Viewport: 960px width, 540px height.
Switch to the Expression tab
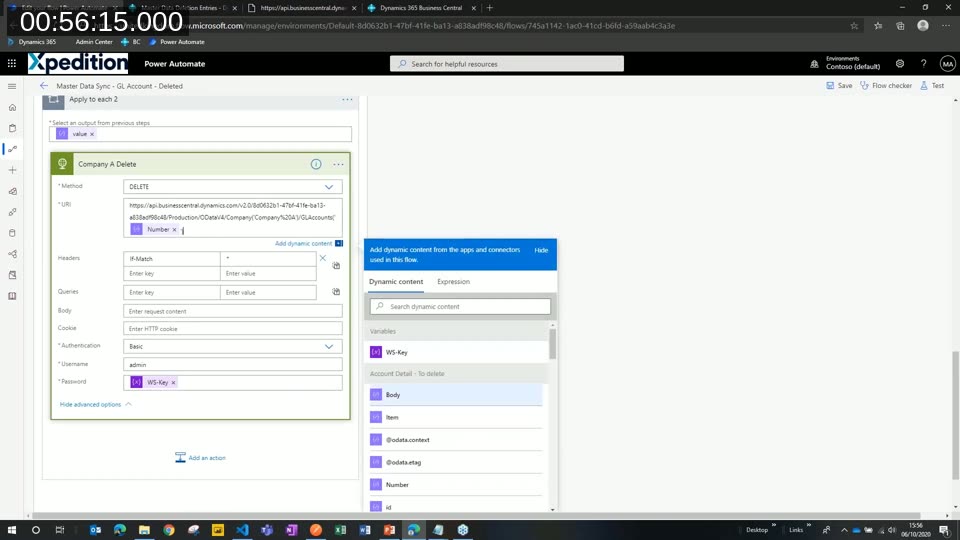[x=454, y=282]
